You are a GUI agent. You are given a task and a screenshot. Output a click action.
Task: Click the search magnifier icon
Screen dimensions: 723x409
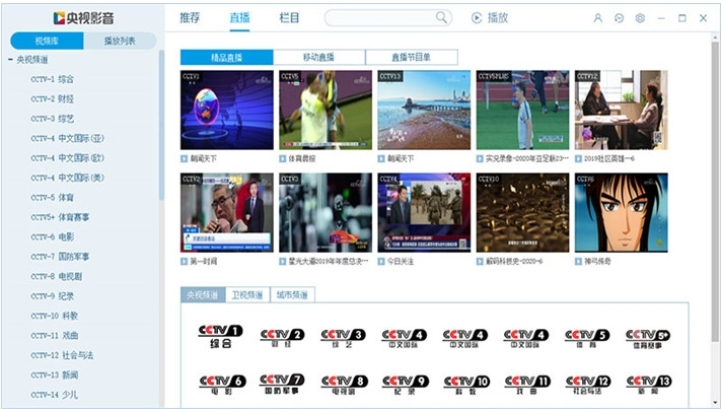coord(441,18)
